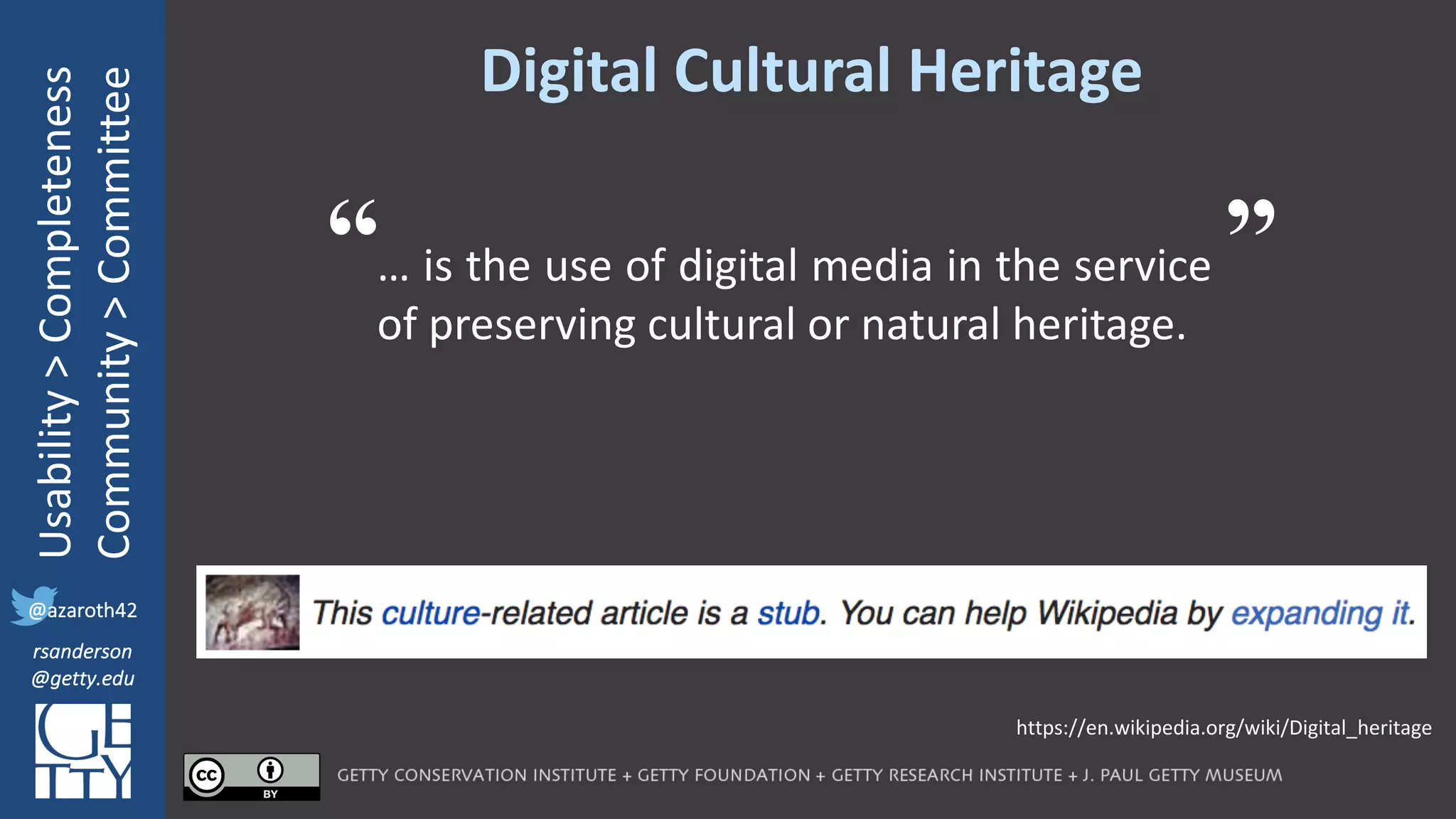Image resolution: width=1456 pixels, height=819 pixels.
Task: Click the closing quotation mark
Action: point(1251,218)
